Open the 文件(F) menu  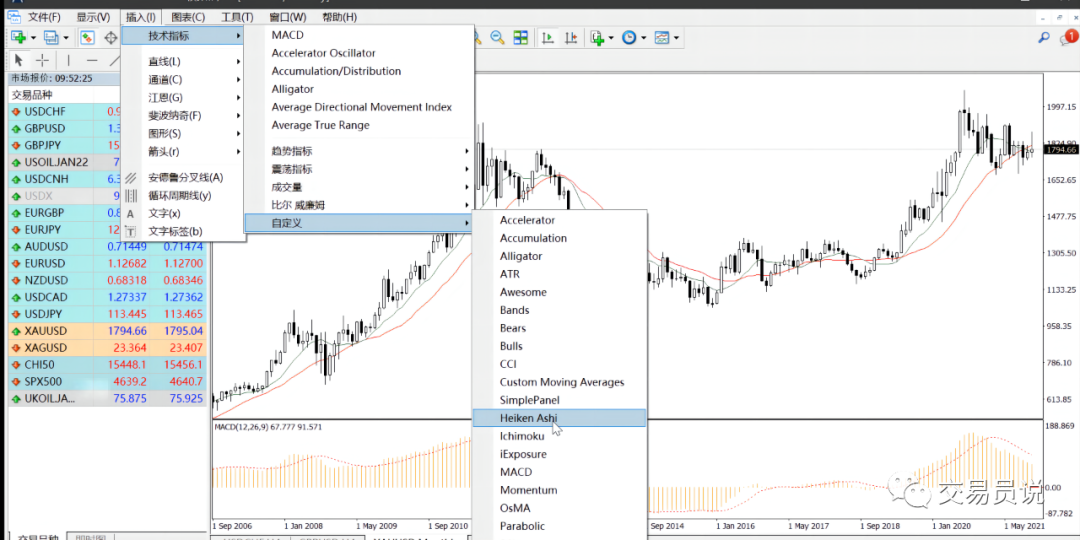(x=45, y=17)
